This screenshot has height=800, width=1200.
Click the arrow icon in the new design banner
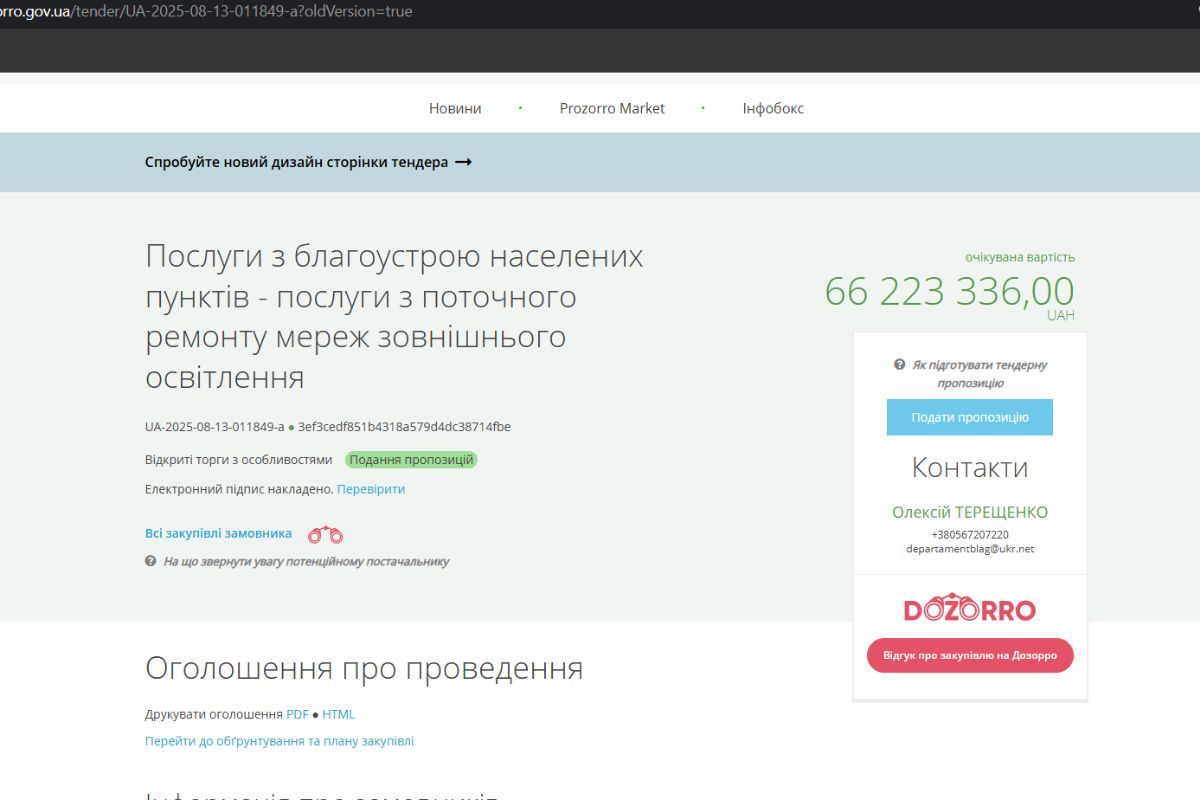pyautogui.click(x=465, y=160)
